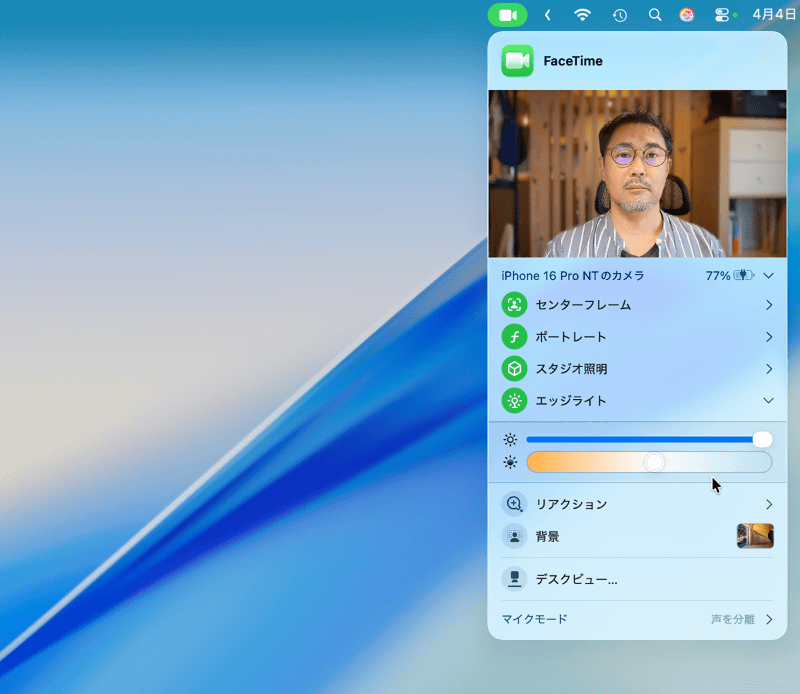
Task: Open the Wi-Fi menu bar icon
Action: coord(582,15)
